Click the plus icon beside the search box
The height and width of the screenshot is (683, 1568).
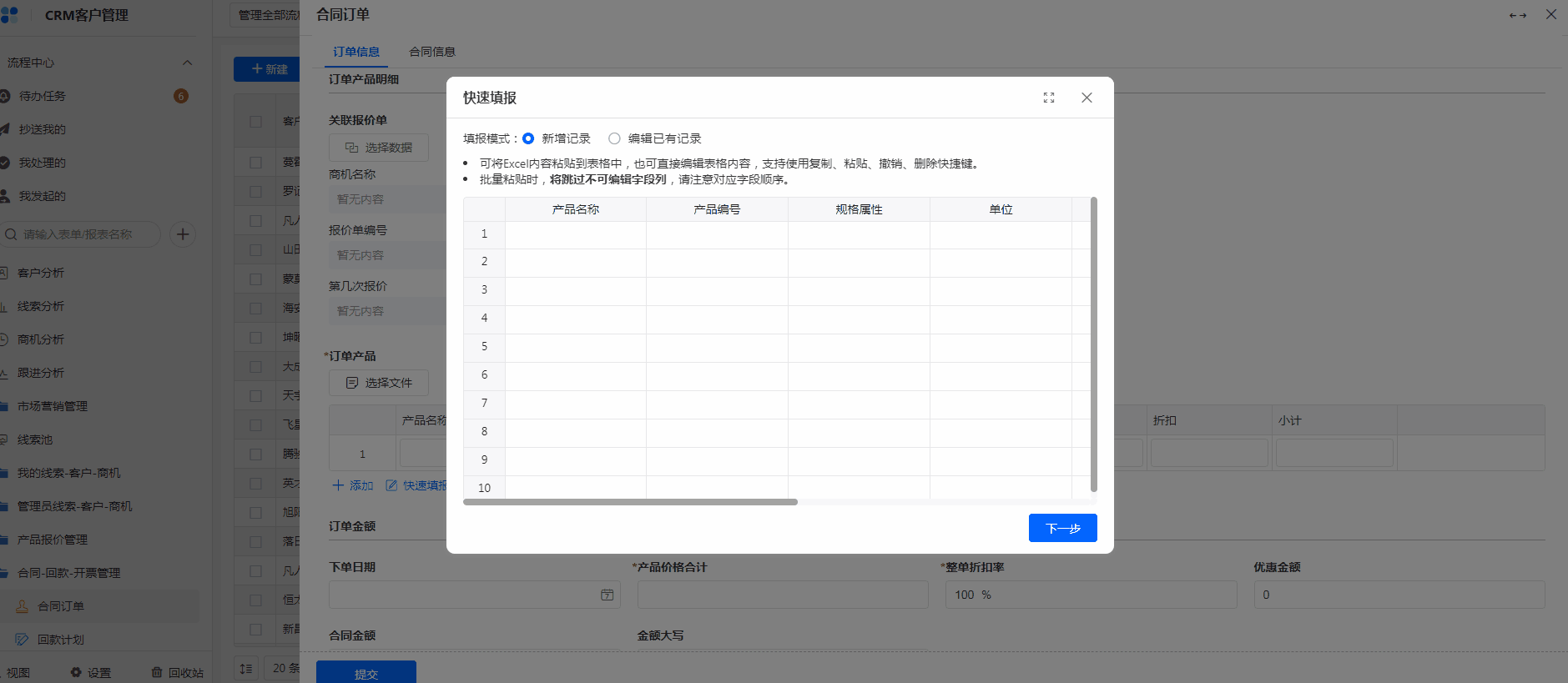[183, 234]
